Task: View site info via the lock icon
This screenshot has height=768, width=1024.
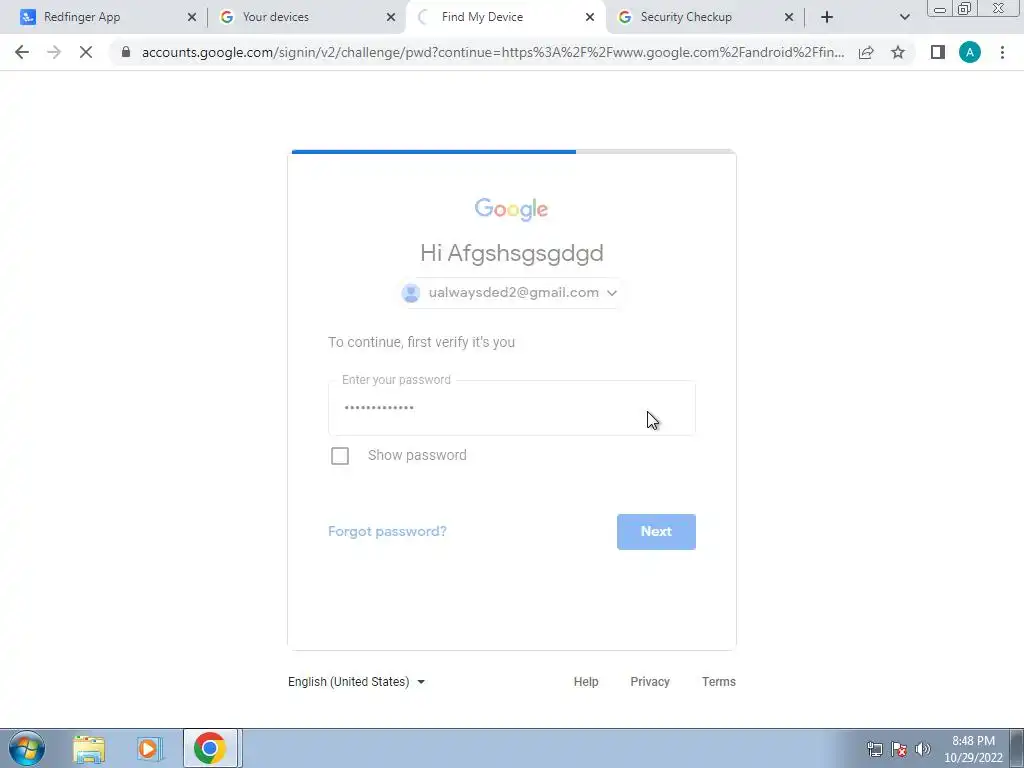Action: [x=126, y=52]
